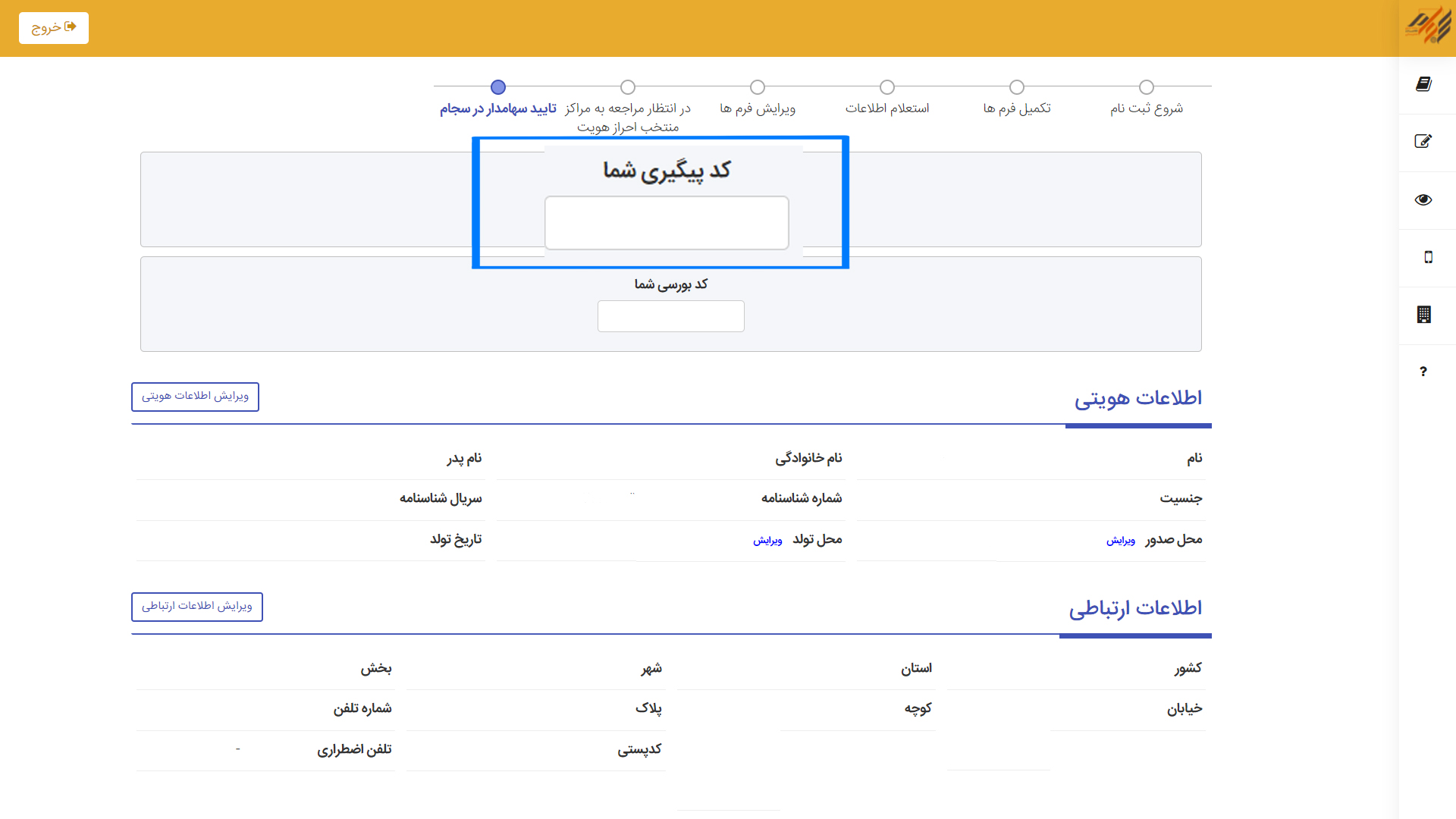Image resolution: width=1456 pixels, height=819 pixels.
Task: Click the ویرایش فرم ها step label
Action: [758, 108]
